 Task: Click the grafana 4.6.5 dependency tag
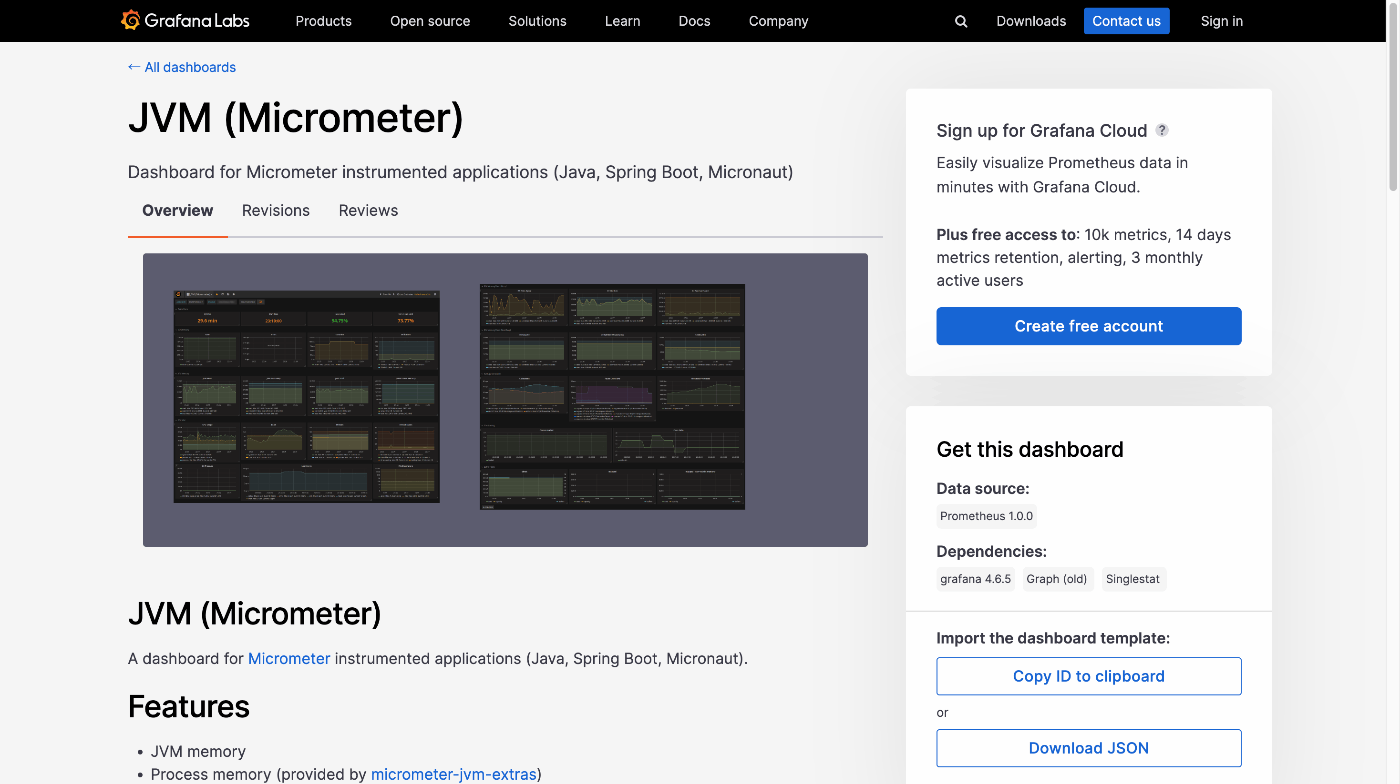tap(976, 579)
